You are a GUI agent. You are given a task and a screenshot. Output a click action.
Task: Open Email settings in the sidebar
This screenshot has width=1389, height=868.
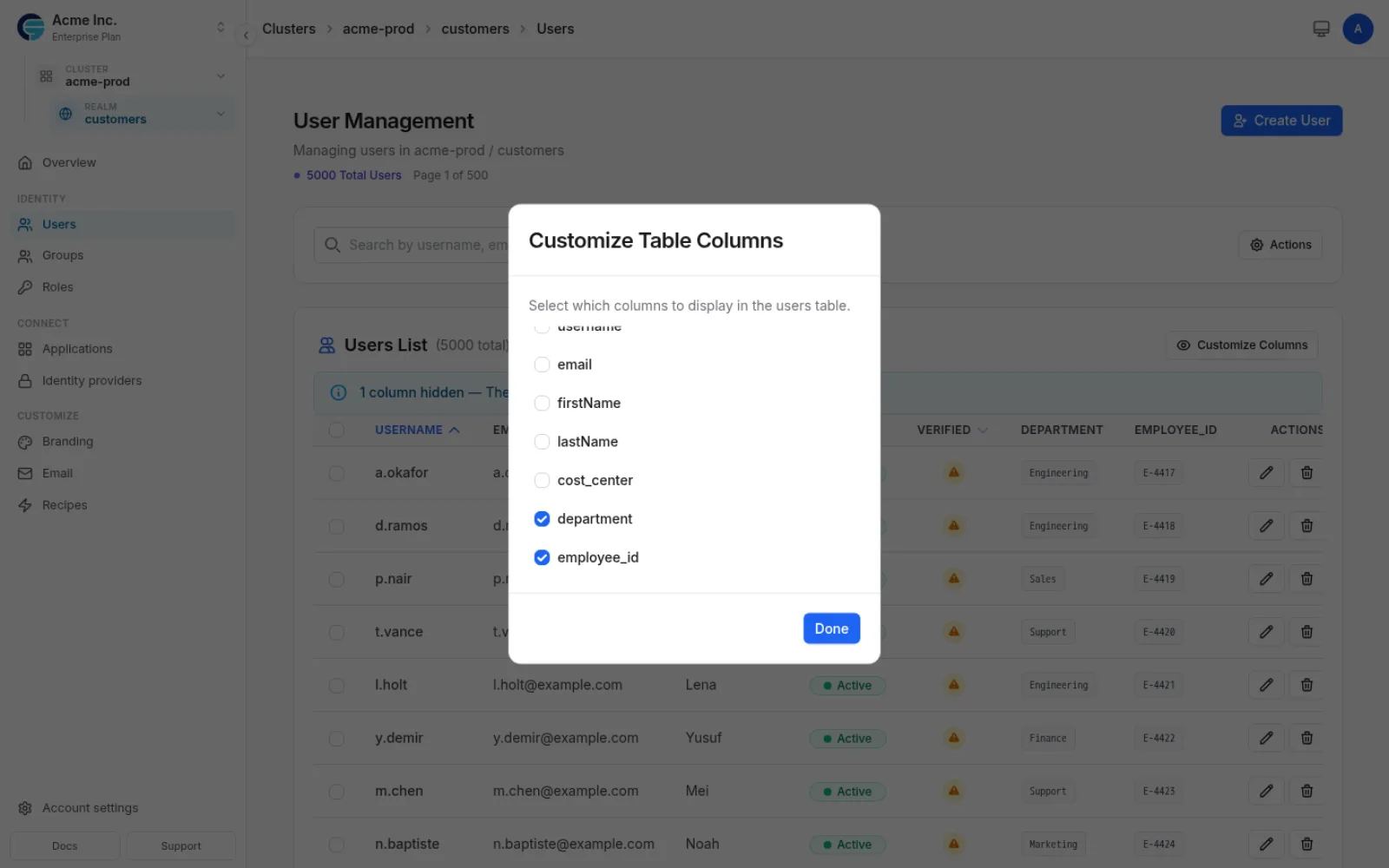[57, 474]
